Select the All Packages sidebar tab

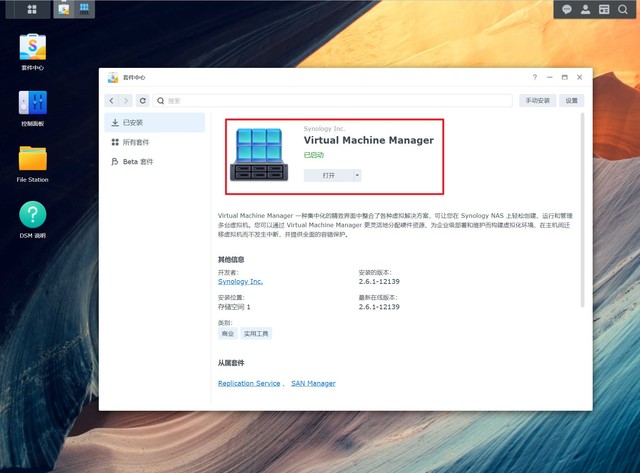click(x=155, y=142)
